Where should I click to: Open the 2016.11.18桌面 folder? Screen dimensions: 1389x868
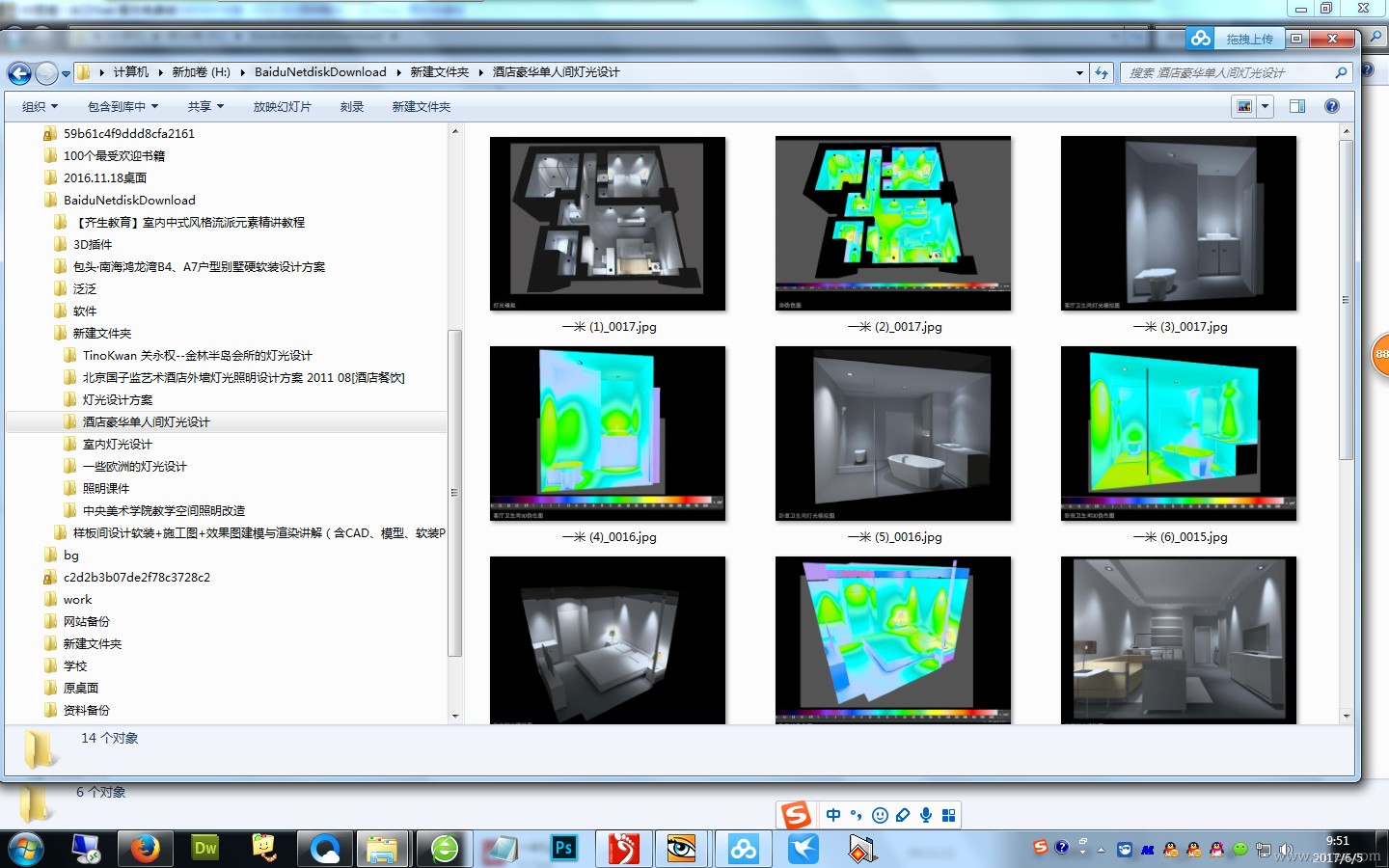click(104, 178)
